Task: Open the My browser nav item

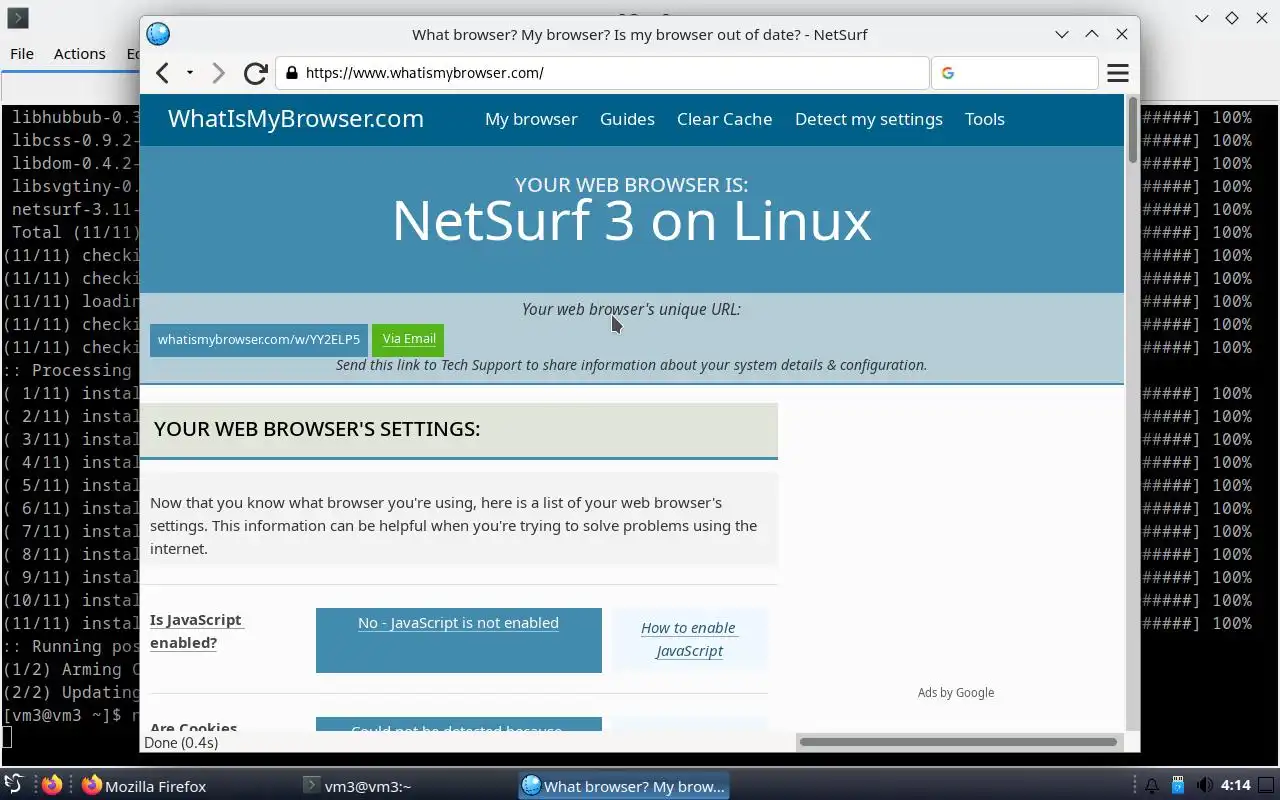Action: tap(531, 119)
